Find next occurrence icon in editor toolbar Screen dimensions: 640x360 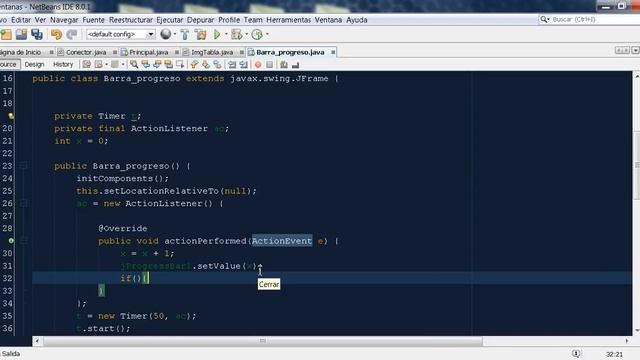click(157, 64)
